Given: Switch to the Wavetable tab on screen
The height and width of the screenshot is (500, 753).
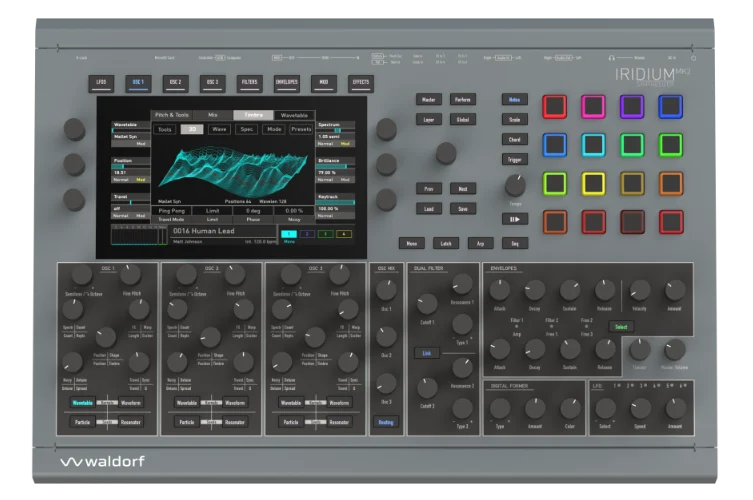Looking at the screenshot, I should (292, 115).
